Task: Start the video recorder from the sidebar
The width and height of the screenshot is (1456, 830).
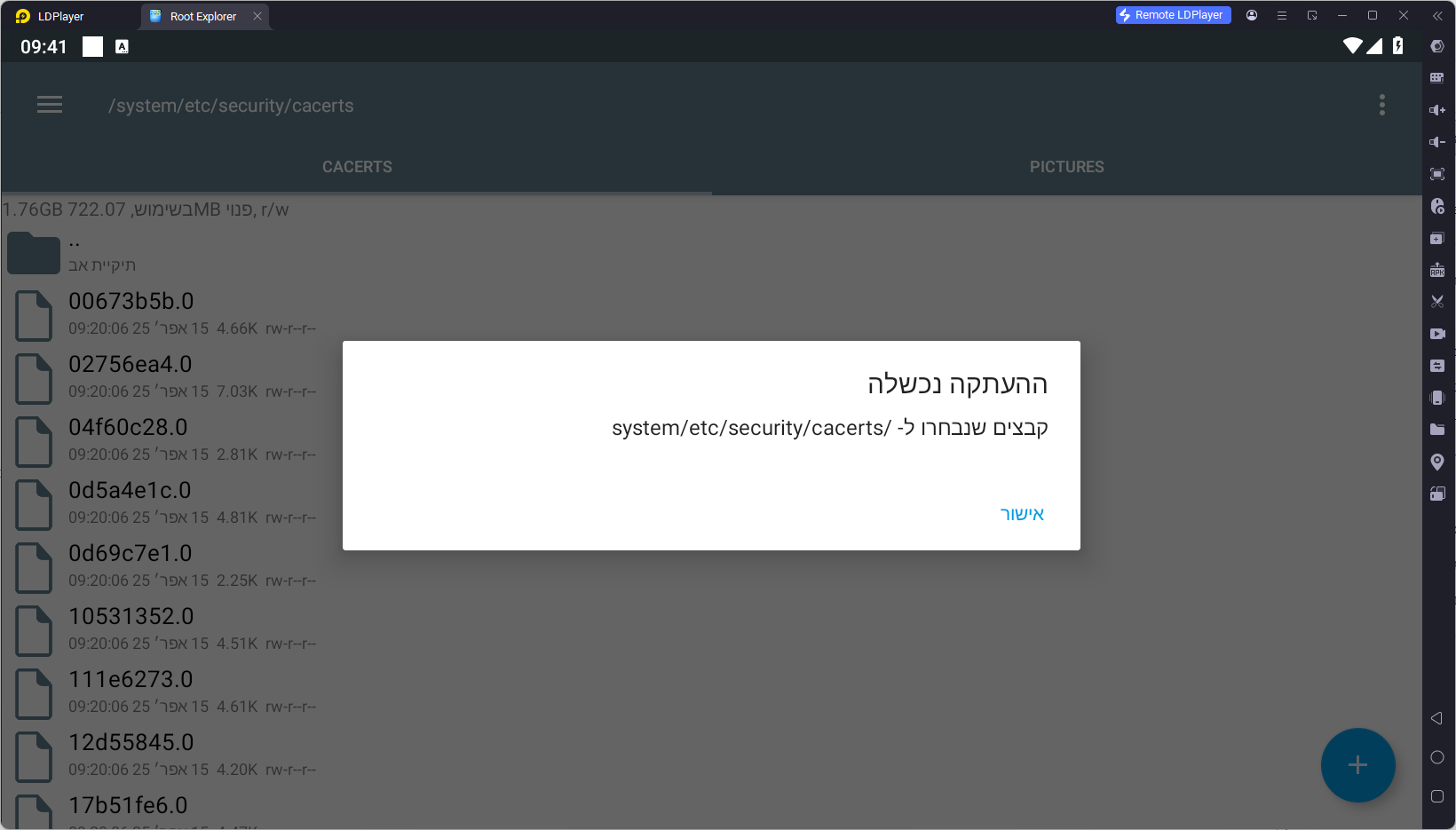Action: point(1437,334)
